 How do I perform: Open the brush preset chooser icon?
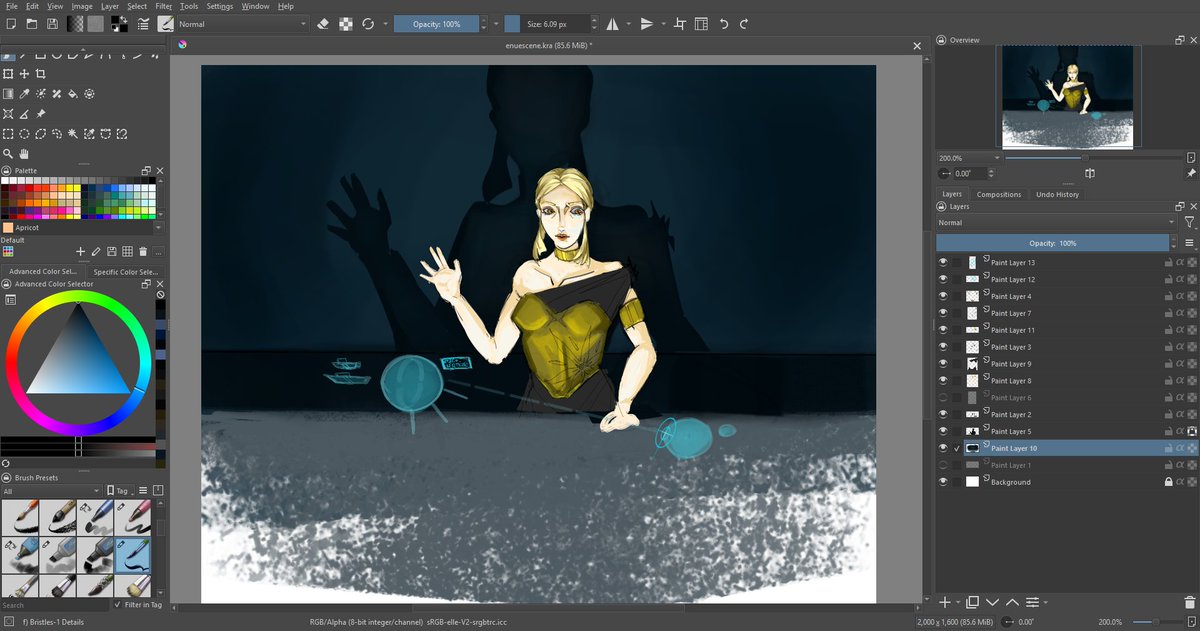pos(165,23)
